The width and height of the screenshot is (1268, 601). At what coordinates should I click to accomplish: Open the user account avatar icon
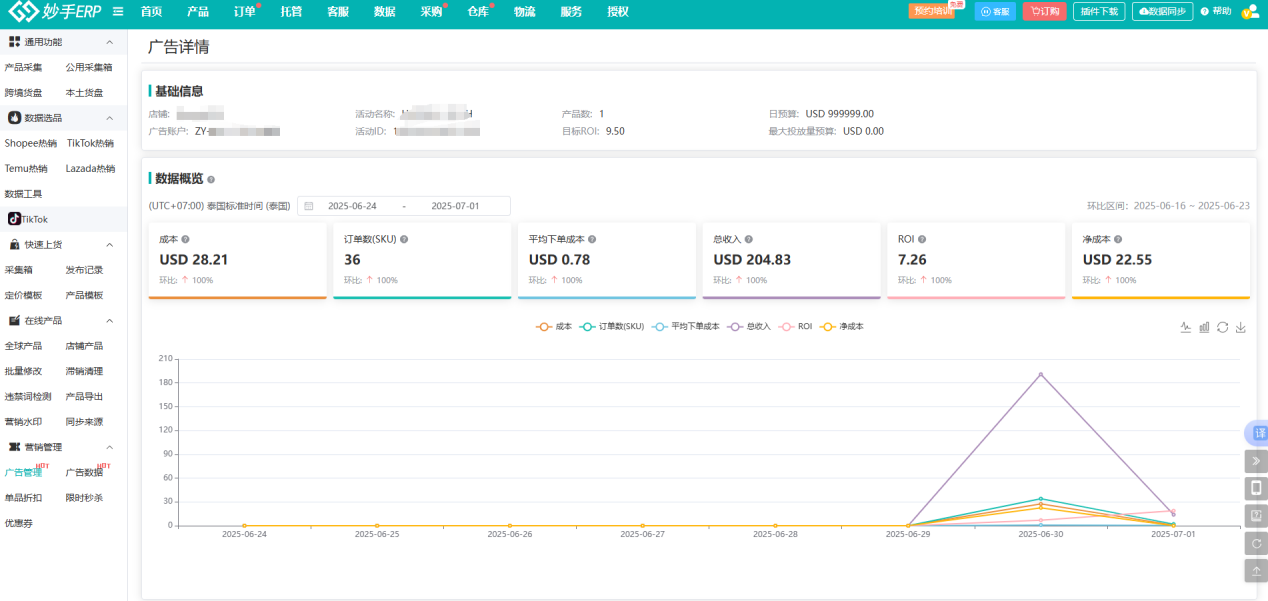click(x=1249, y=12)
